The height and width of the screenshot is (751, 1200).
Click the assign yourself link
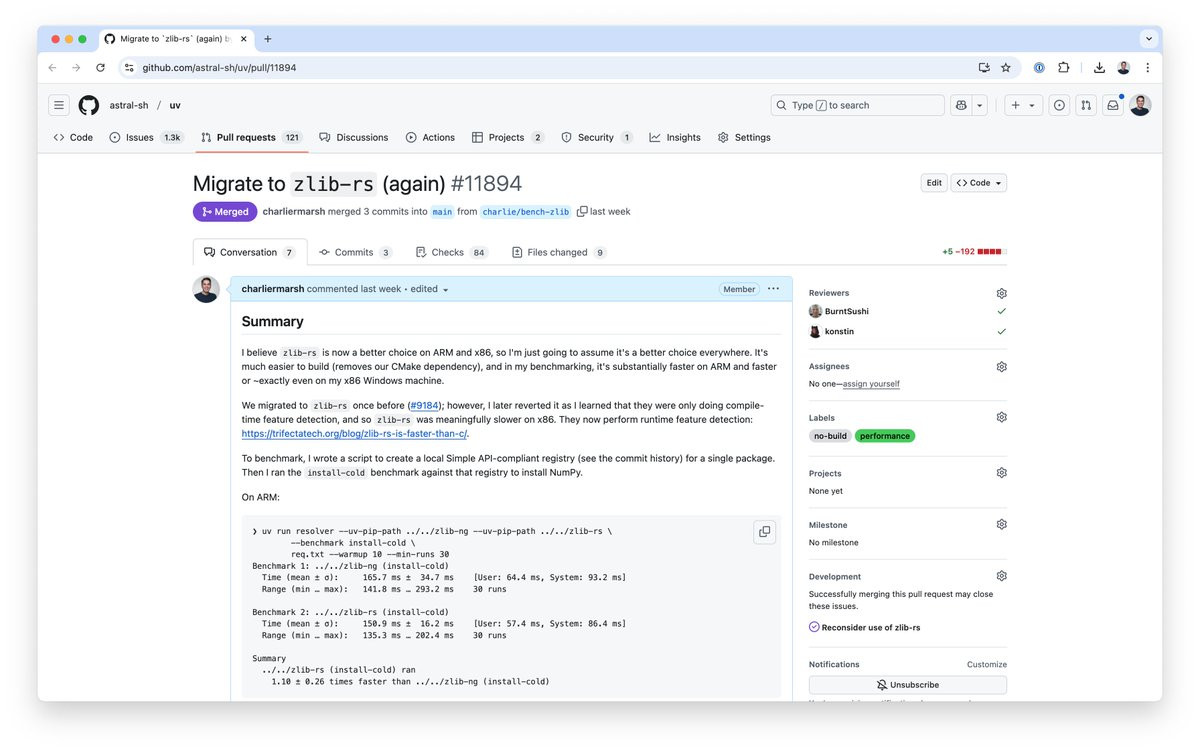(871, 384)
